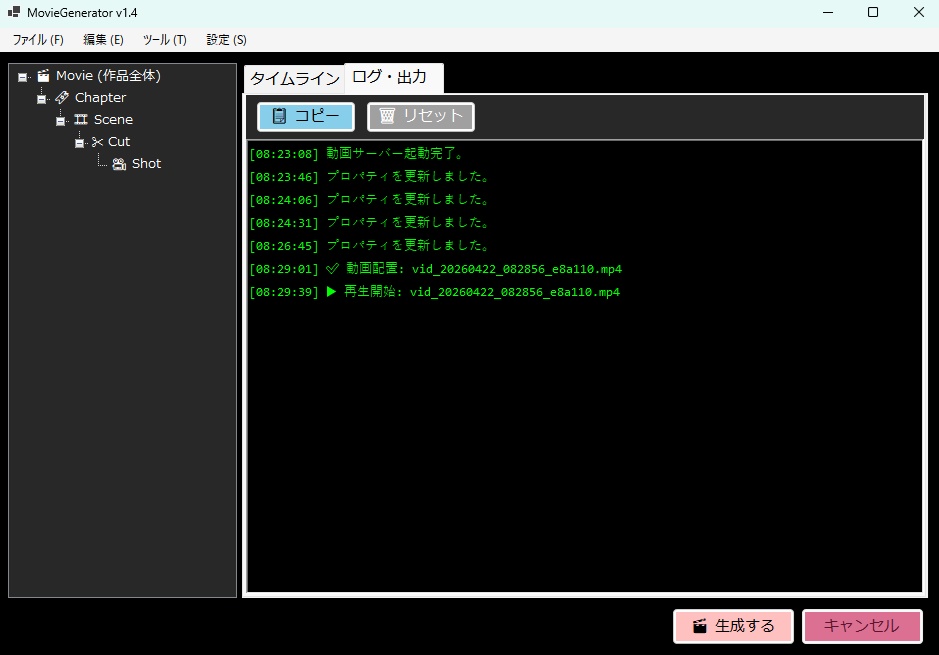Click the 動画配置 log line with mp4 filename
Image resolution: width=939 pixels, height=655 pixels.
click(x=435, y=269)
